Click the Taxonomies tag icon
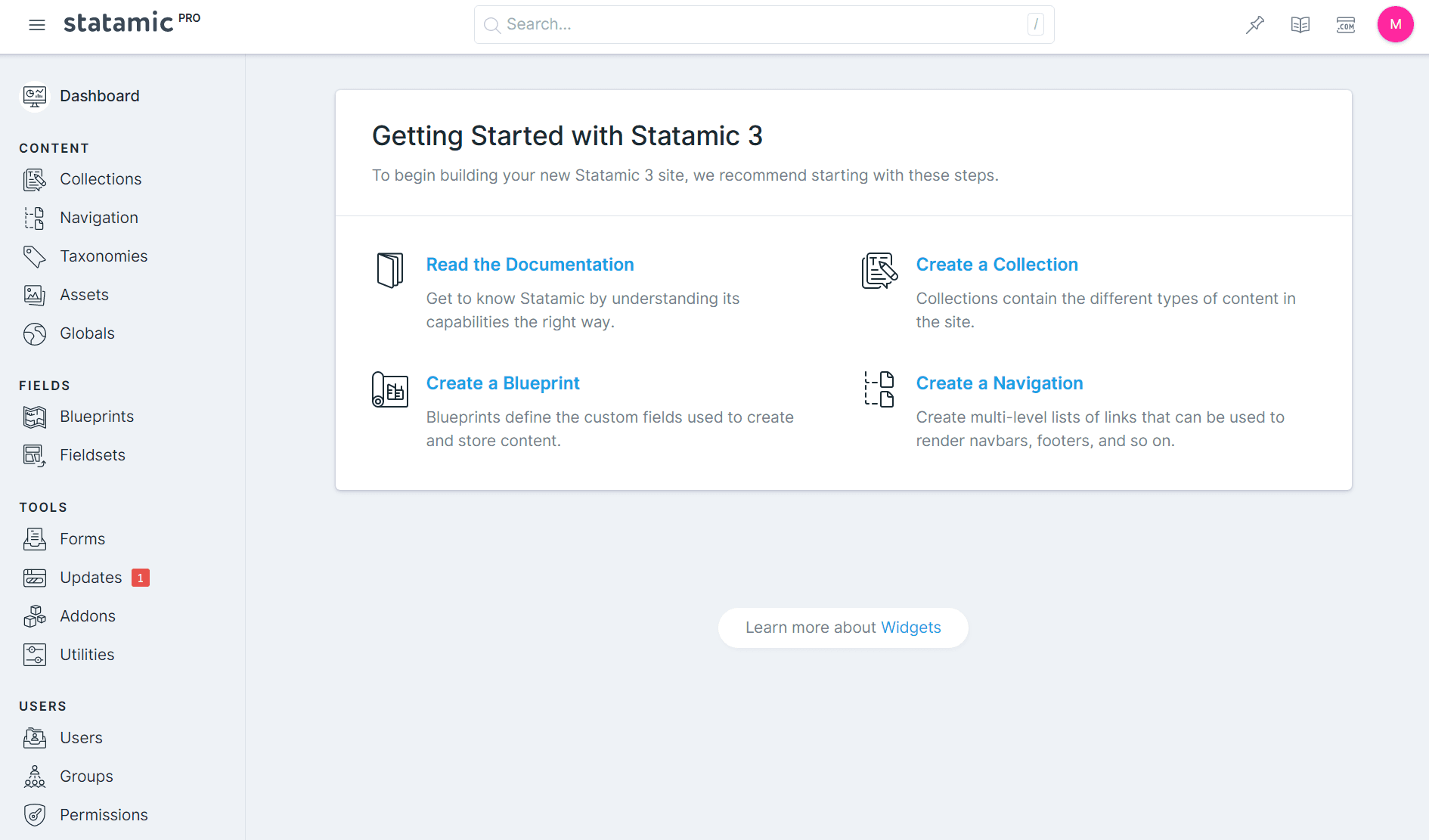1429x840 pixels. pos(35,256)
